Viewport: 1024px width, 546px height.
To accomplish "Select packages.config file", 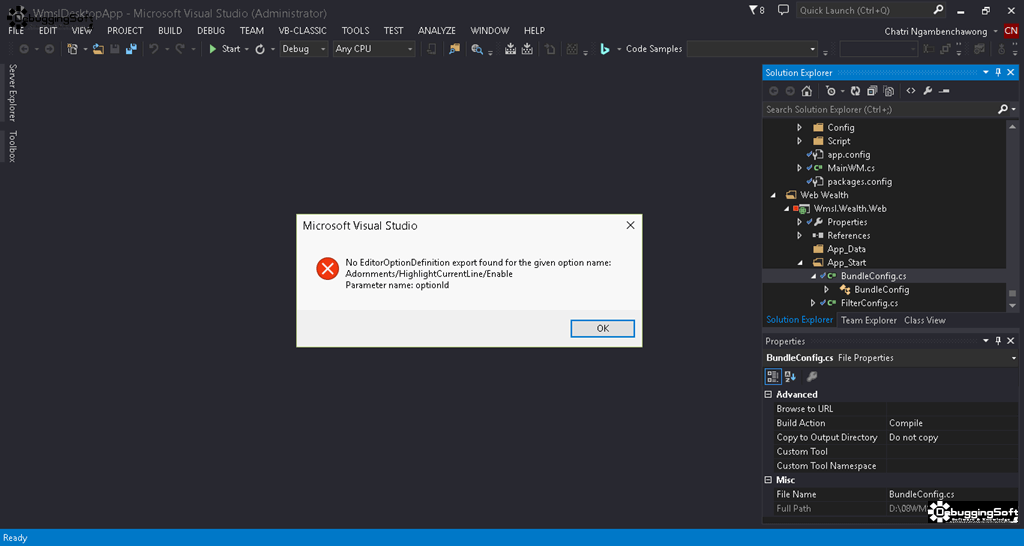I will coord(859,182).
